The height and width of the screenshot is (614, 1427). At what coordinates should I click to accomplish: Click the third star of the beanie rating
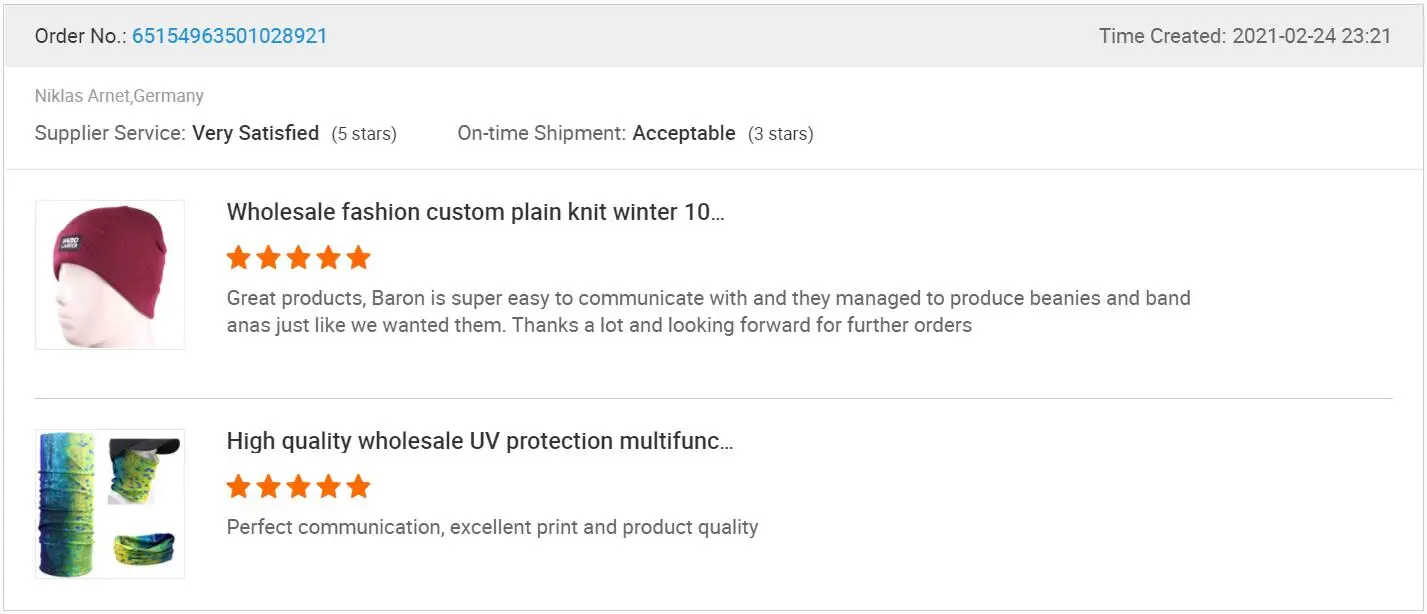298,258
